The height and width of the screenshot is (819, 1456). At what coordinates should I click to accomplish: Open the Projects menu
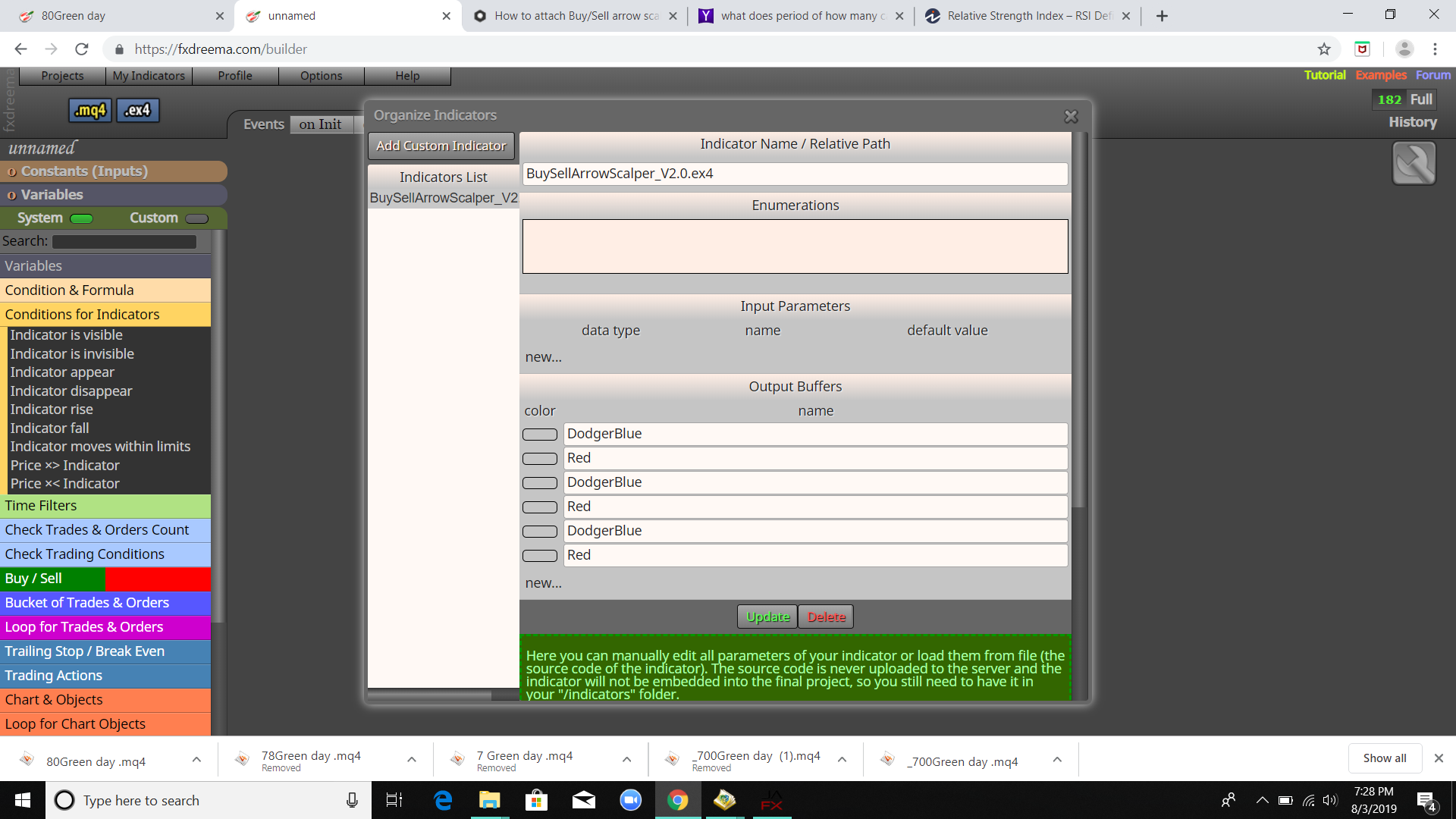62,76
